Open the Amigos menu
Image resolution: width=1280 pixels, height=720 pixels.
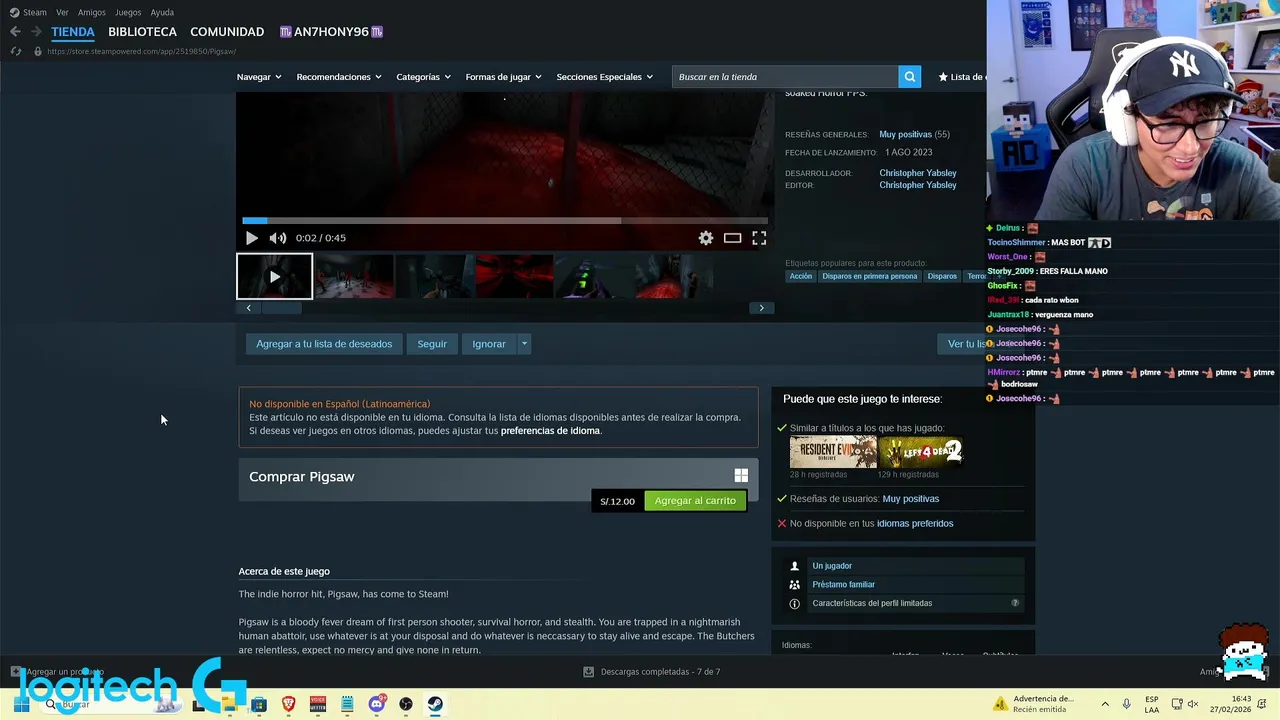pyautogui.click(x=92, y=12)
